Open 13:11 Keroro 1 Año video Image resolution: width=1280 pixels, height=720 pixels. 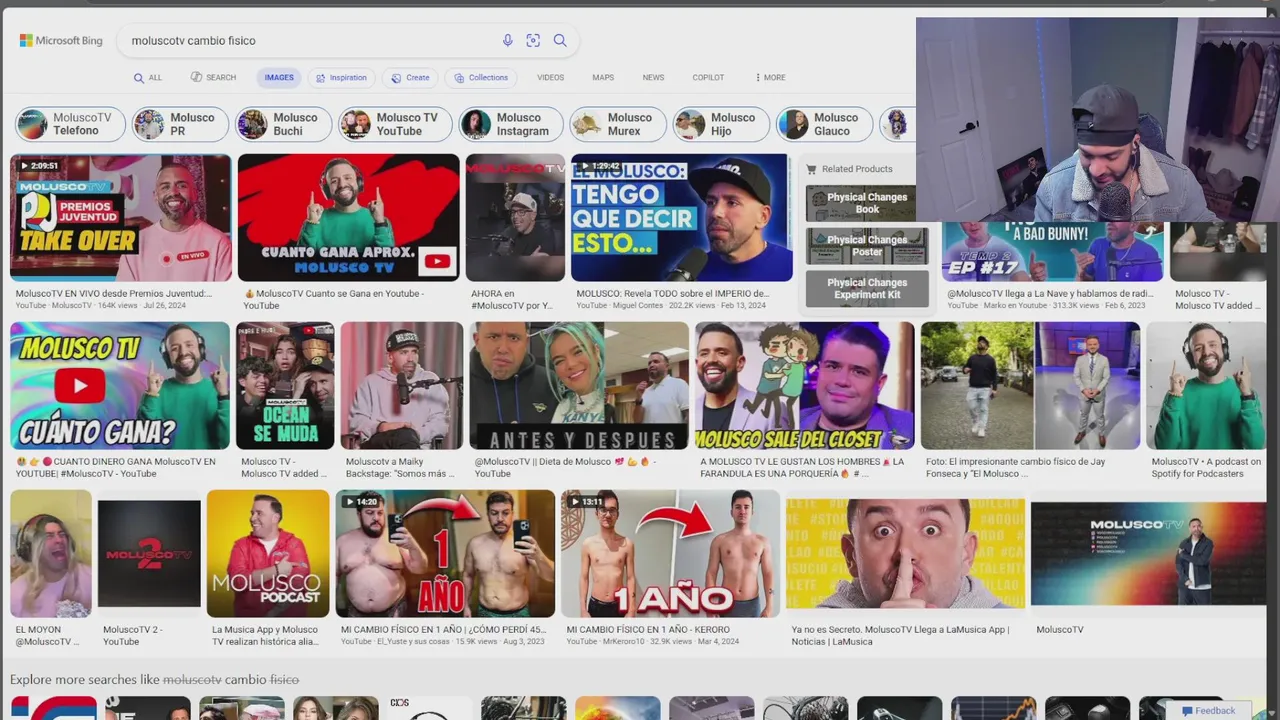coord(670,553)
